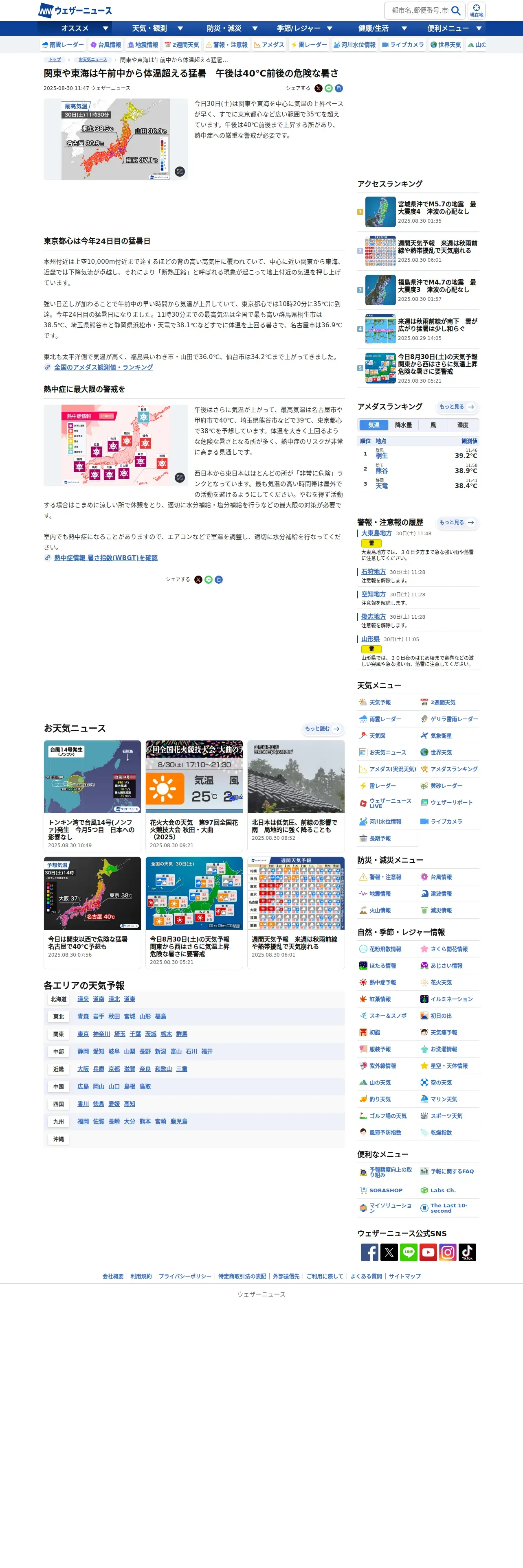Copy the article link using the icon under the headline
523x1568 pixels.
pyautogui.click(x=339, y=88)
